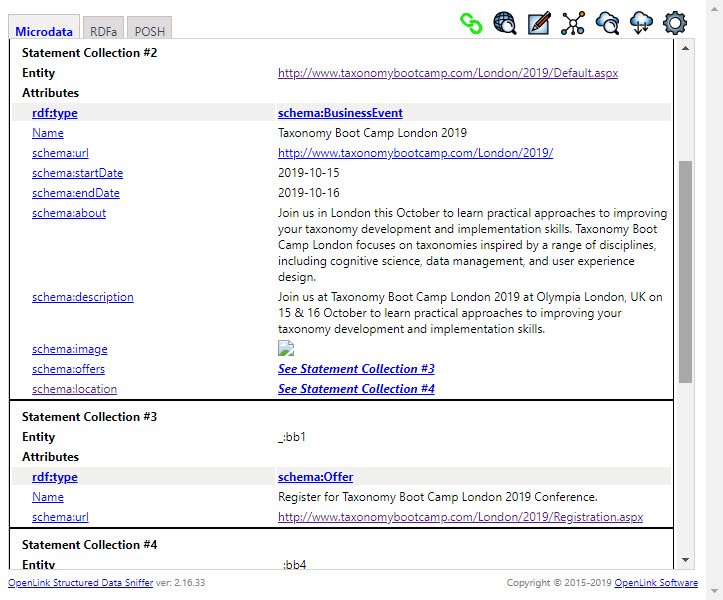Click schema:url in Statement Collection #3
This screenshot has width=723, height=600.
[x=60, y=517]
